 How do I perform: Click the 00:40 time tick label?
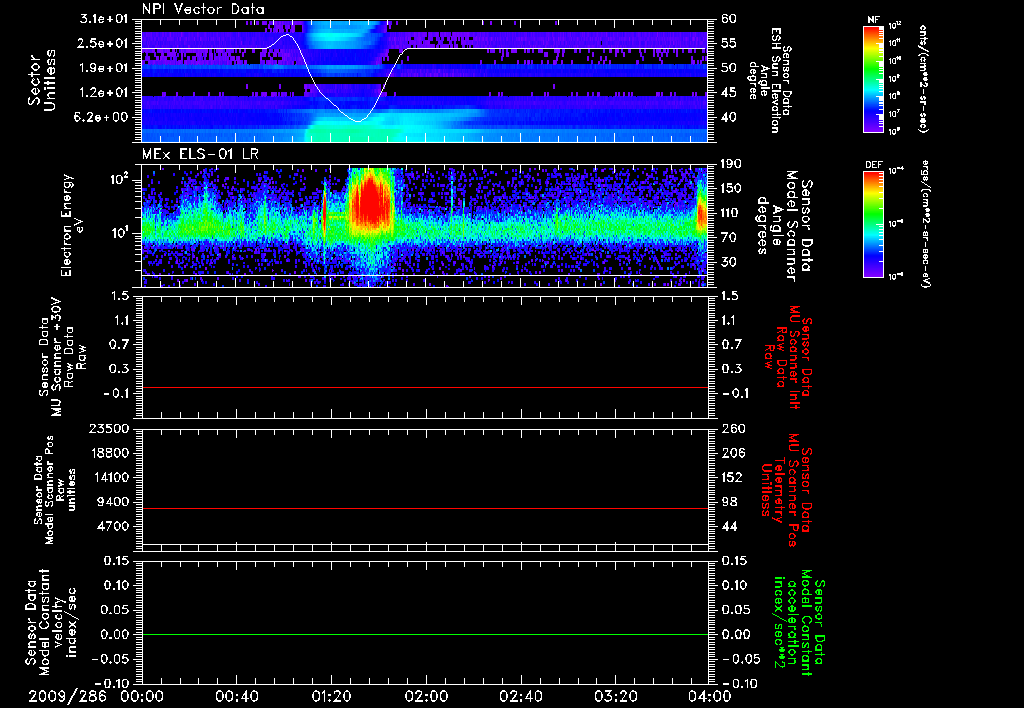click(236, 696)
